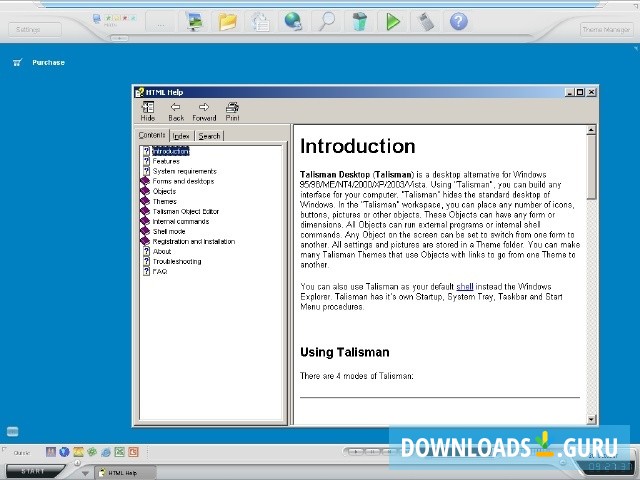Click the small icon cluster near Settings
Viewport: 640px width, 480px height.
pyautogui.click(x=114, y=19)
